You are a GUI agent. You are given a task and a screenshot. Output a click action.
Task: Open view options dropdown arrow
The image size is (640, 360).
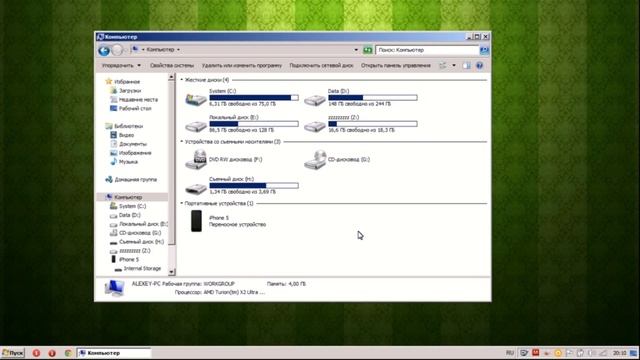coord(453,65)
